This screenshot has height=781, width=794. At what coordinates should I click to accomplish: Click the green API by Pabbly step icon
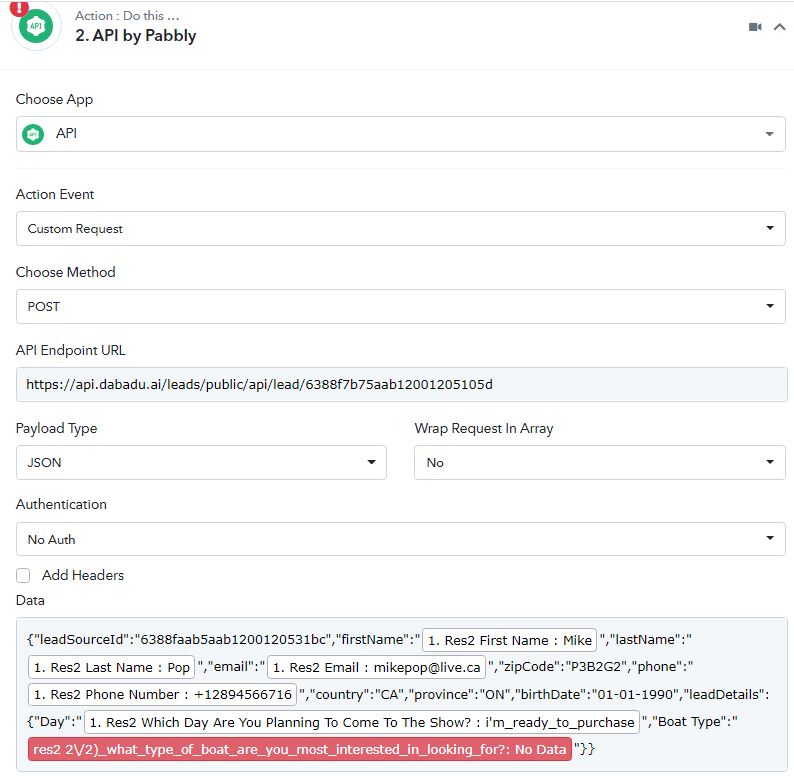(x=36, y=26)
